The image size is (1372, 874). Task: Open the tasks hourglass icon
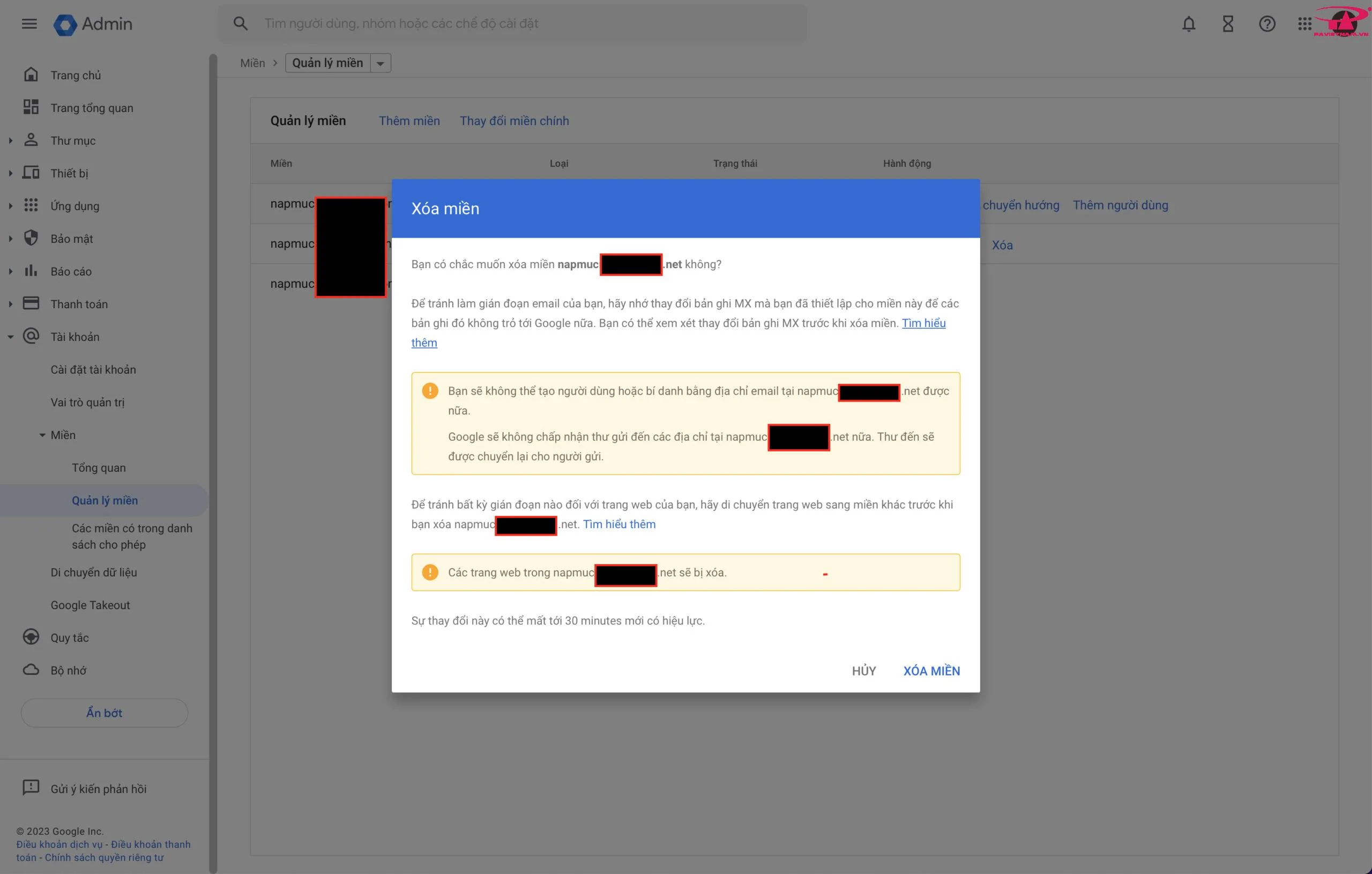pos(1228,24)
